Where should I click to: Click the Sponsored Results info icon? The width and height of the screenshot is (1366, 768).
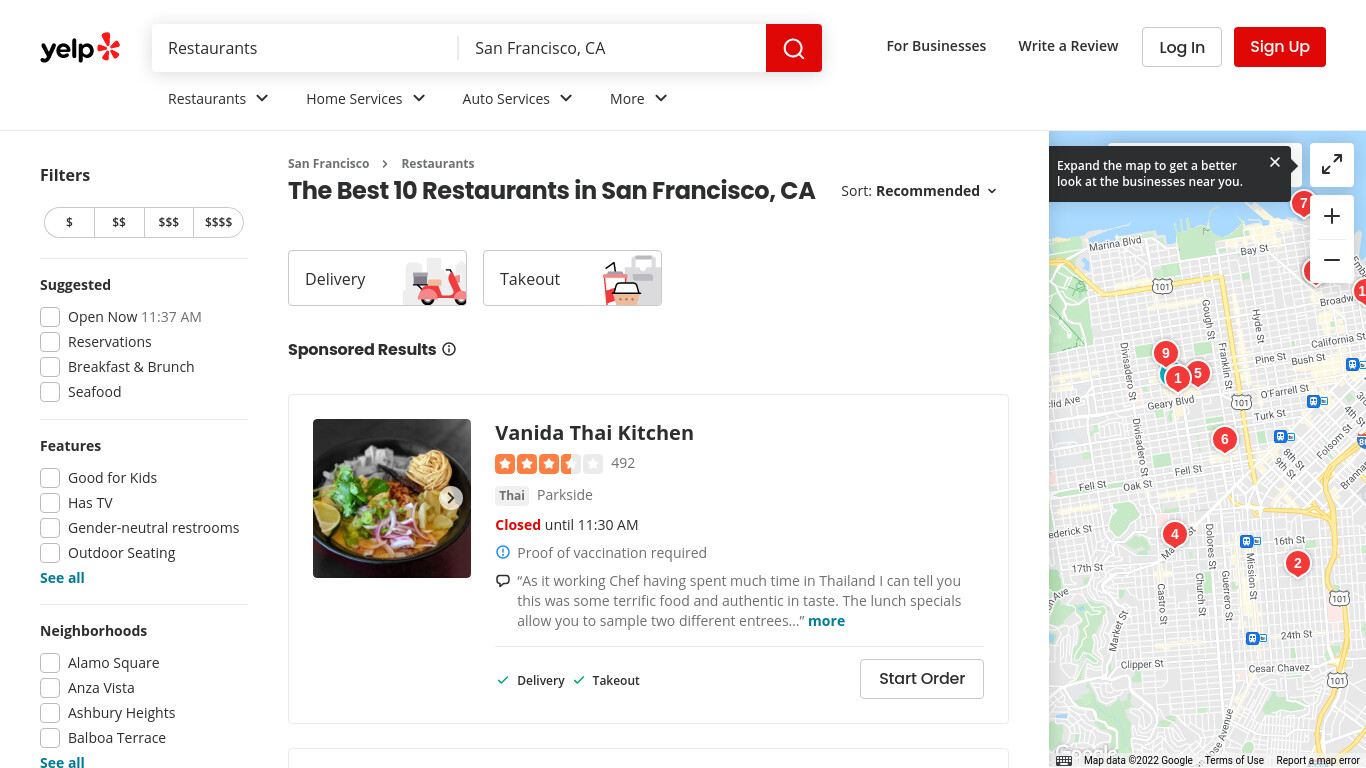coord(449,349)
